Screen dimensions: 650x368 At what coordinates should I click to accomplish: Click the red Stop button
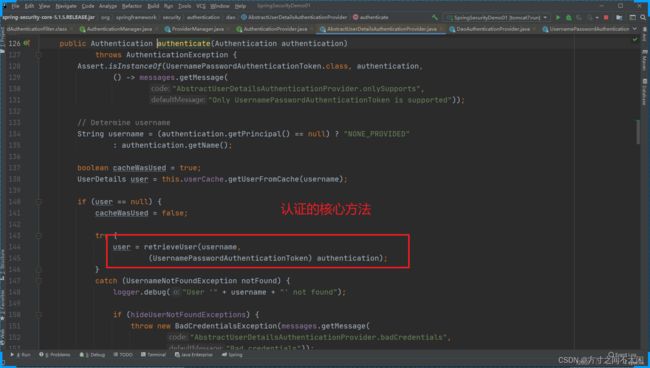coord(606,17)
